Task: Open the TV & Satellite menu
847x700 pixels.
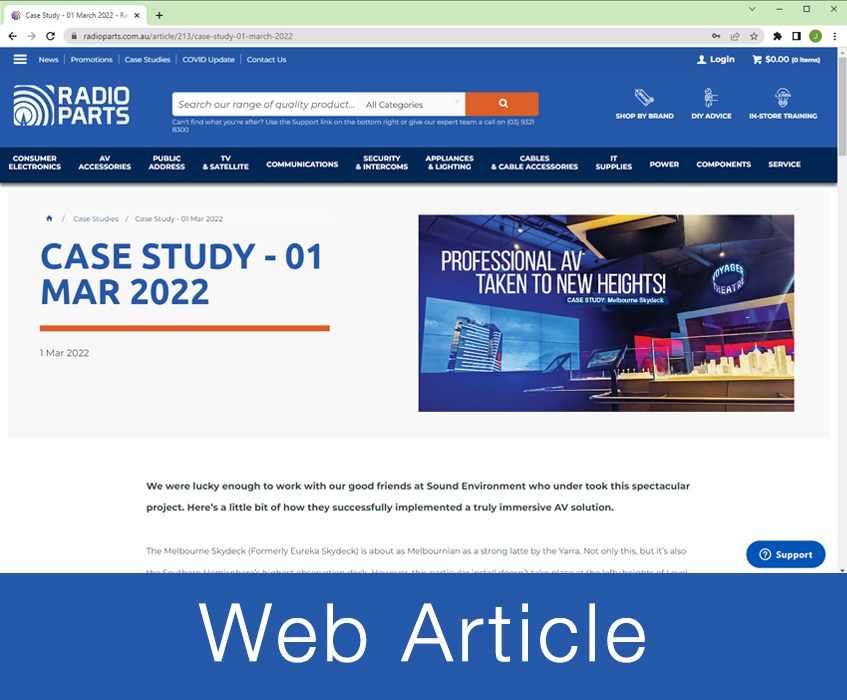Action: (x=226, y=163)
